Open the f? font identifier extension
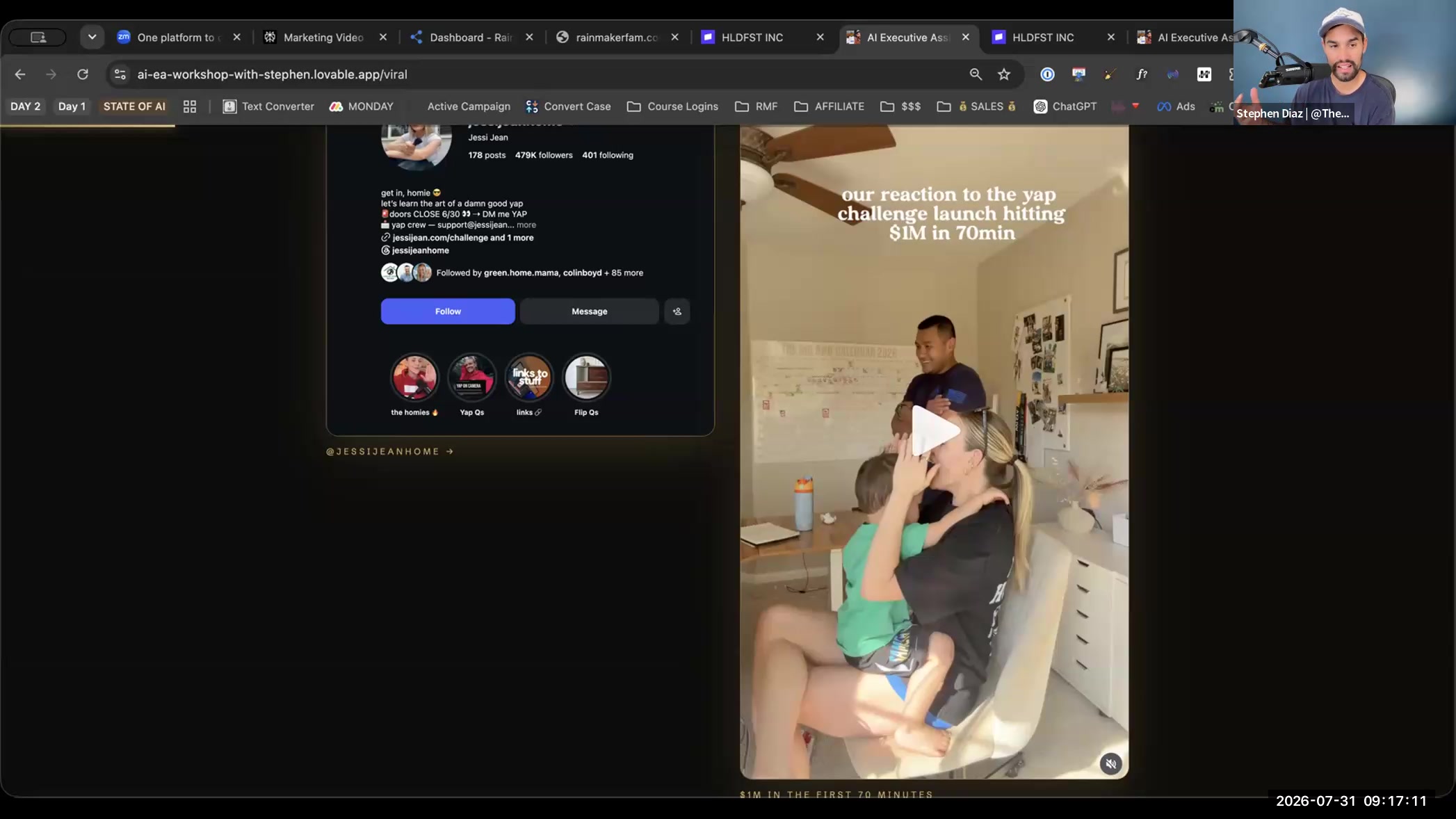 (1141, 74)
